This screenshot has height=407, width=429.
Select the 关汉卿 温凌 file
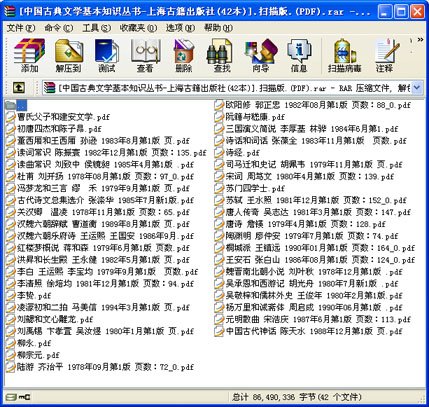click(x=98, y=212)
